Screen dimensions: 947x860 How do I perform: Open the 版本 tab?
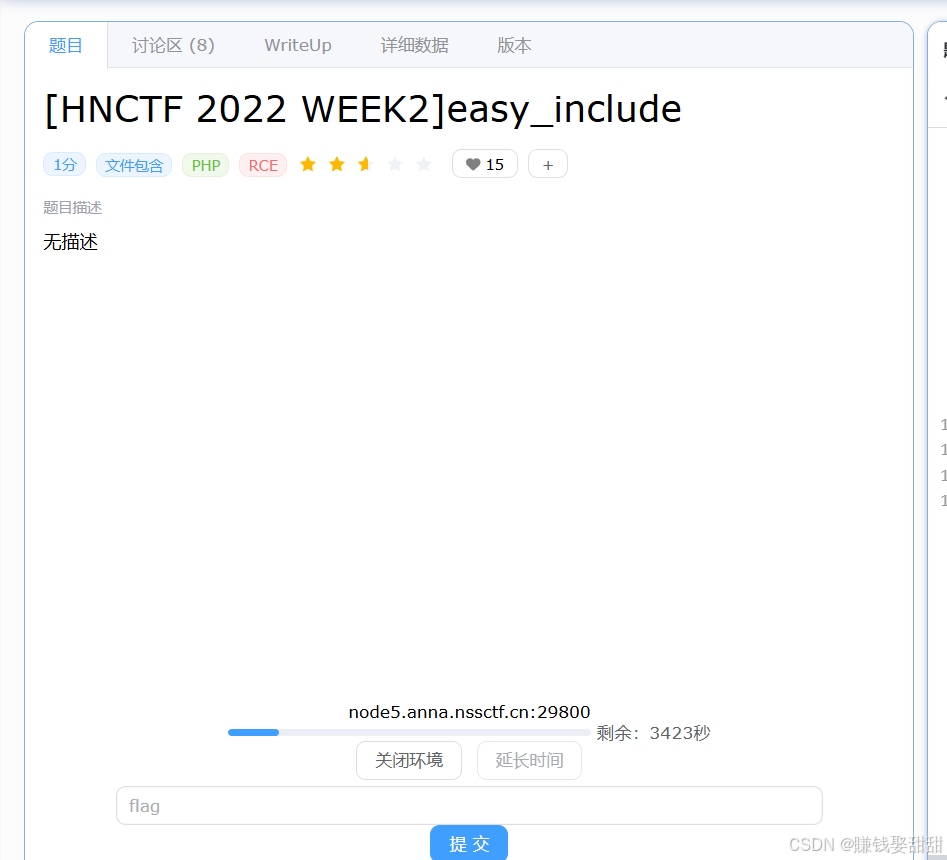pos(514,45)
